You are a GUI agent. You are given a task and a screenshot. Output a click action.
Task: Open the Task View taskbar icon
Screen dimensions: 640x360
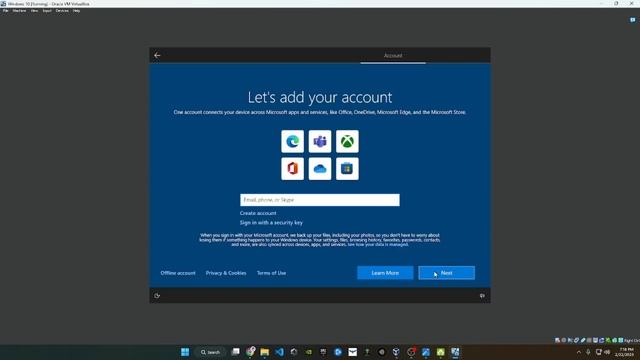point(236,352)
